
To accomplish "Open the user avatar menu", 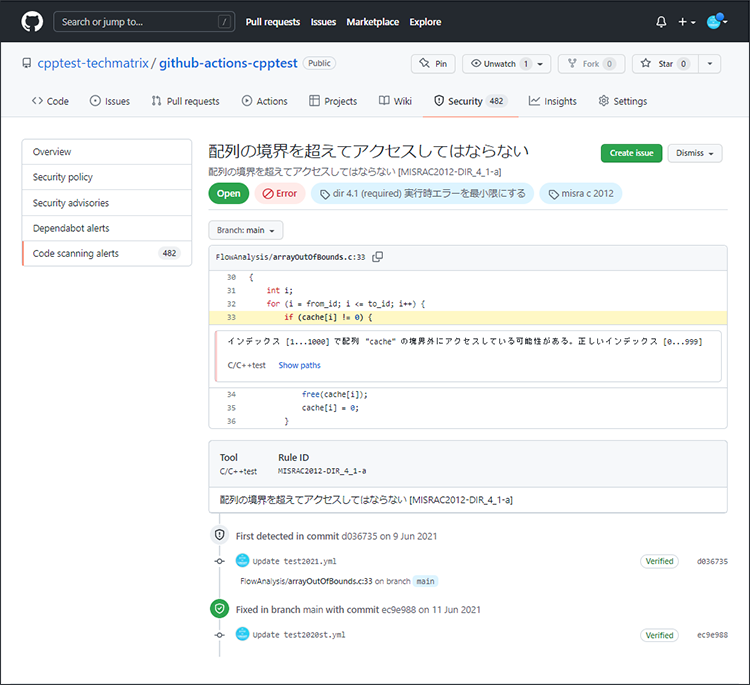I will 717,22.
